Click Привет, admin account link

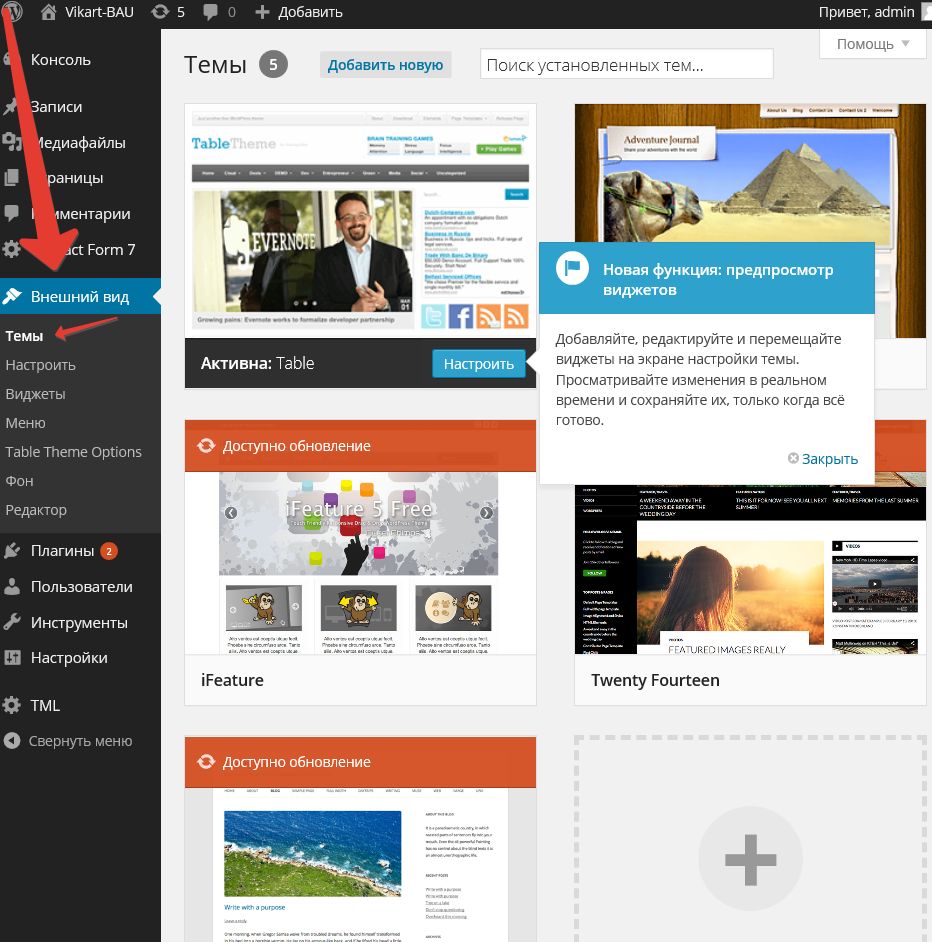coord(866,12)
